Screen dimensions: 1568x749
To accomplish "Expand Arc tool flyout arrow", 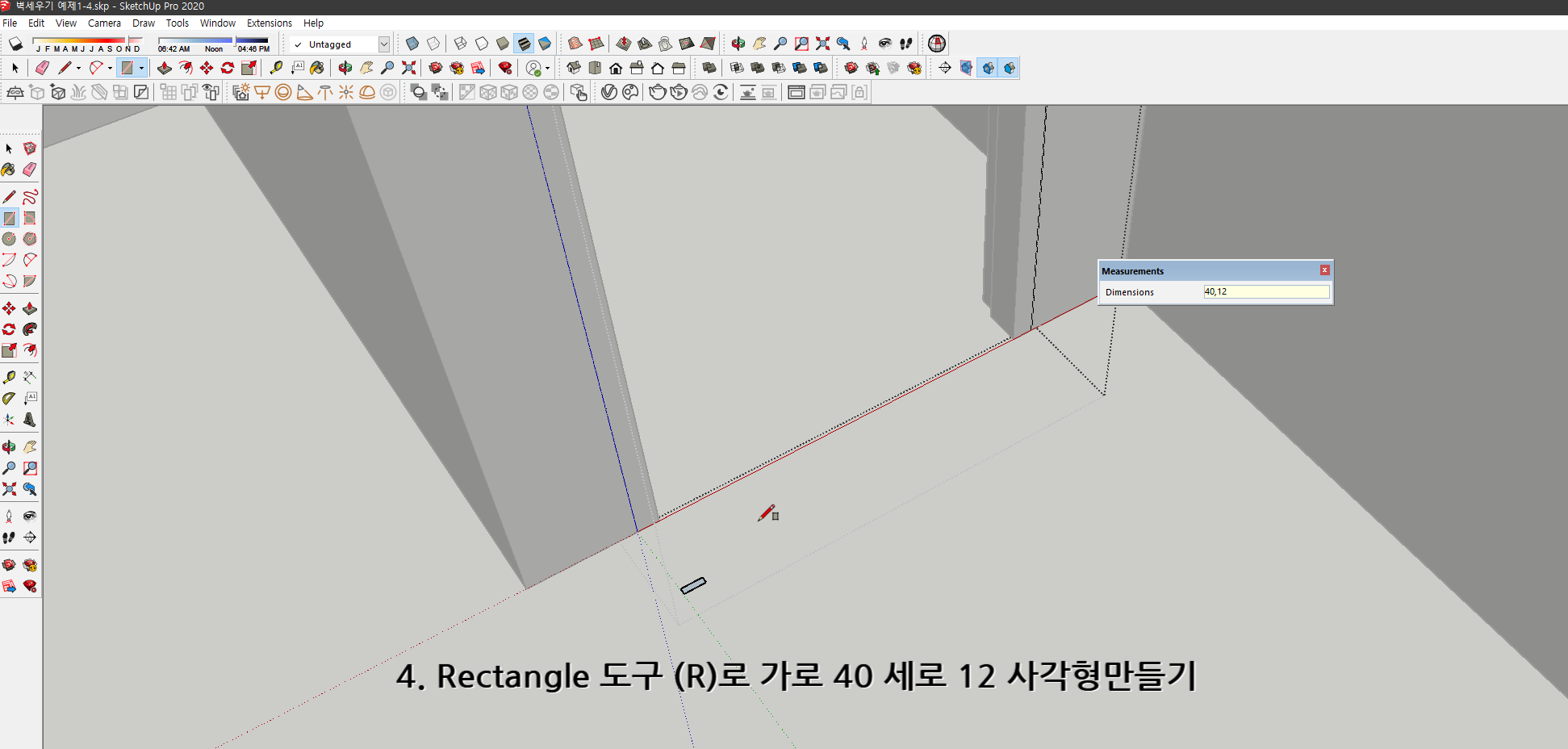I will [110, 68].
